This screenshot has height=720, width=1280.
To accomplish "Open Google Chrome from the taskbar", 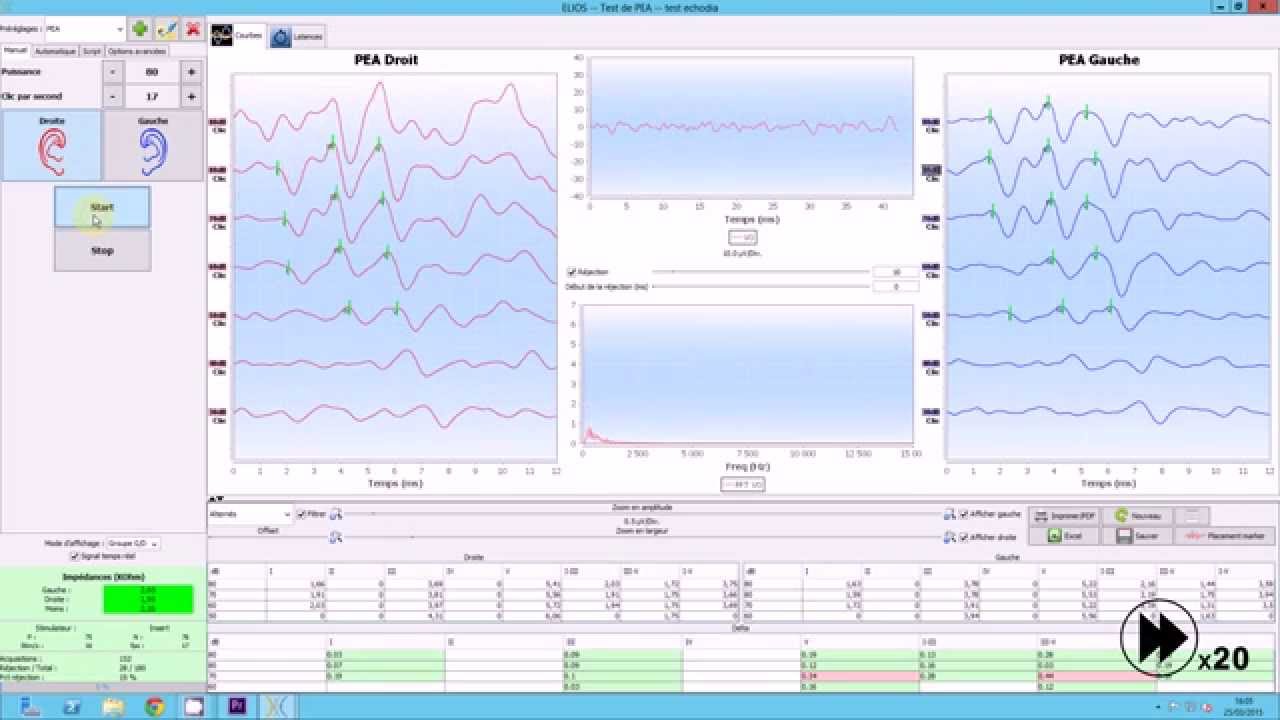I will (x=154, y=707).
